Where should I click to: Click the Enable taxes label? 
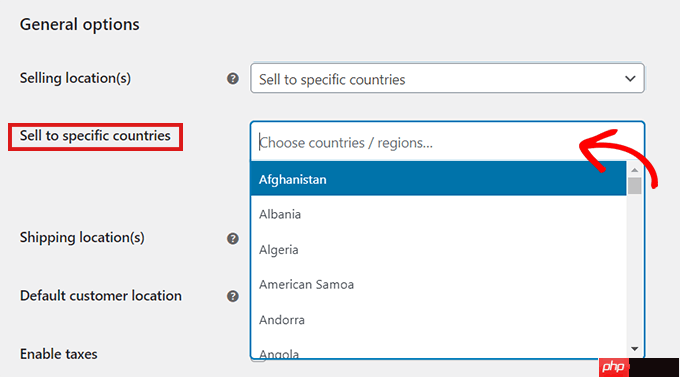[x=59, y=354]
